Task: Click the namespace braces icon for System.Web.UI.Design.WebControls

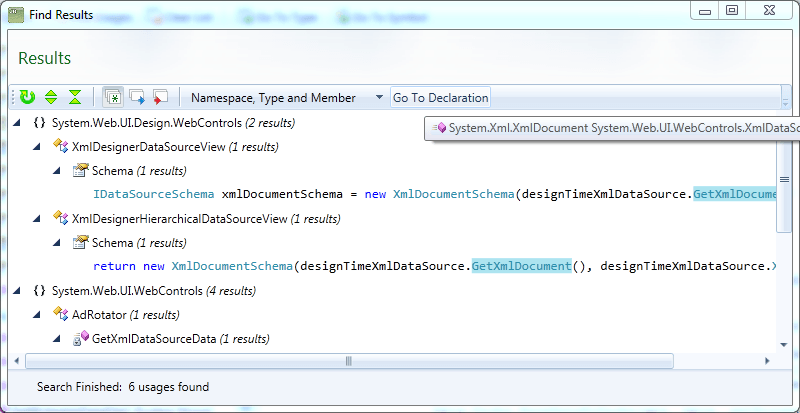Action: tap(40, 123)
